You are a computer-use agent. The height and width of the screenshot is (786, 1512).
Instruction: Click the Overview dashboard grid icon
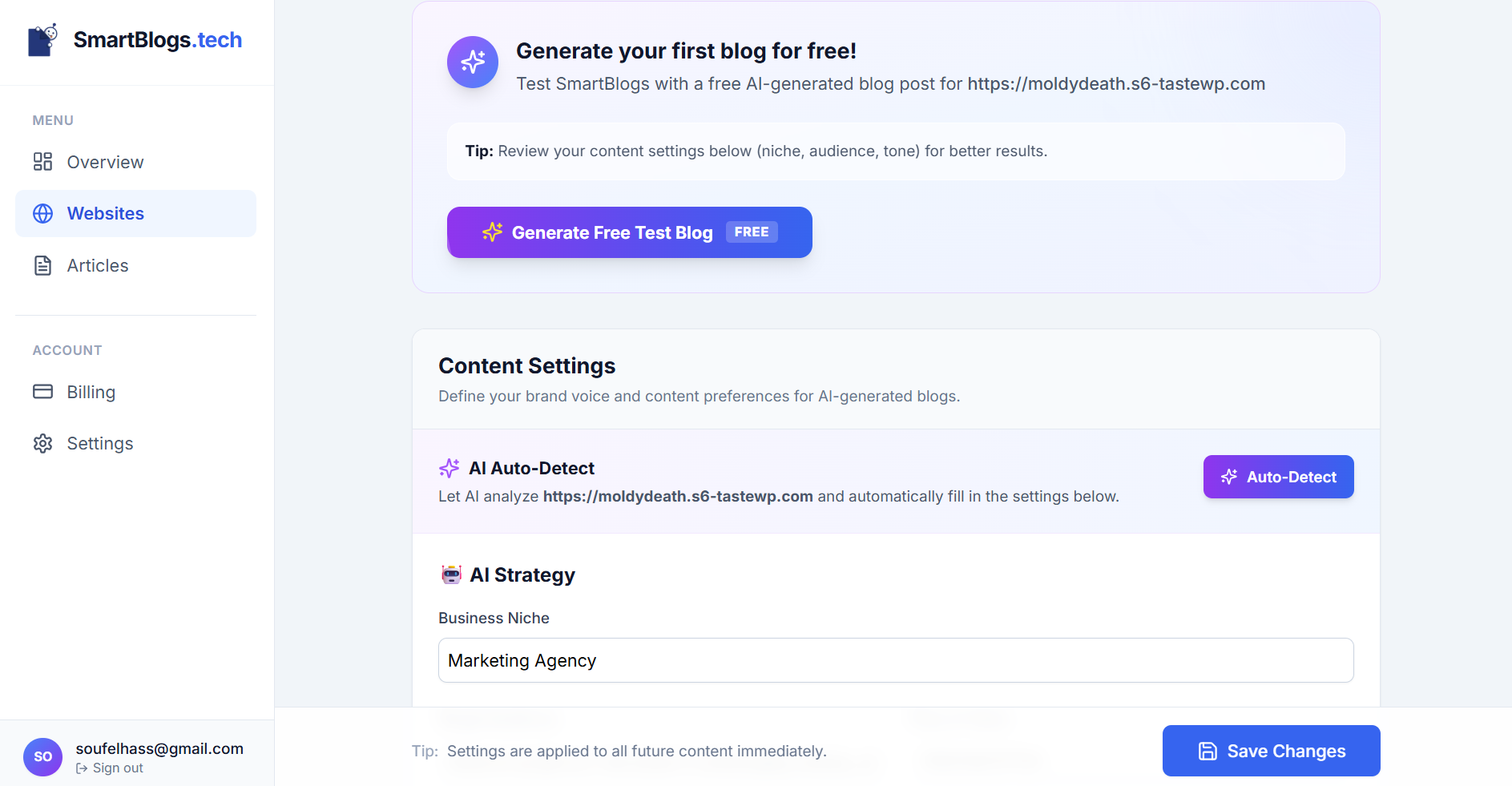tap(42, 161)
